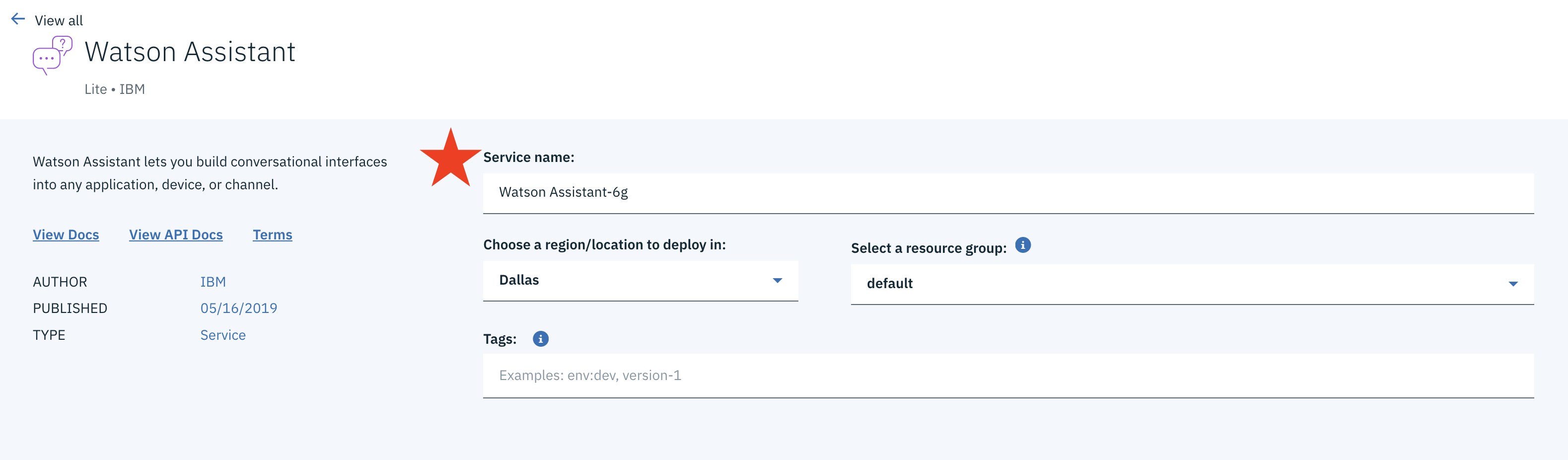
Task: Open the View all link
Action: point(59,20)
